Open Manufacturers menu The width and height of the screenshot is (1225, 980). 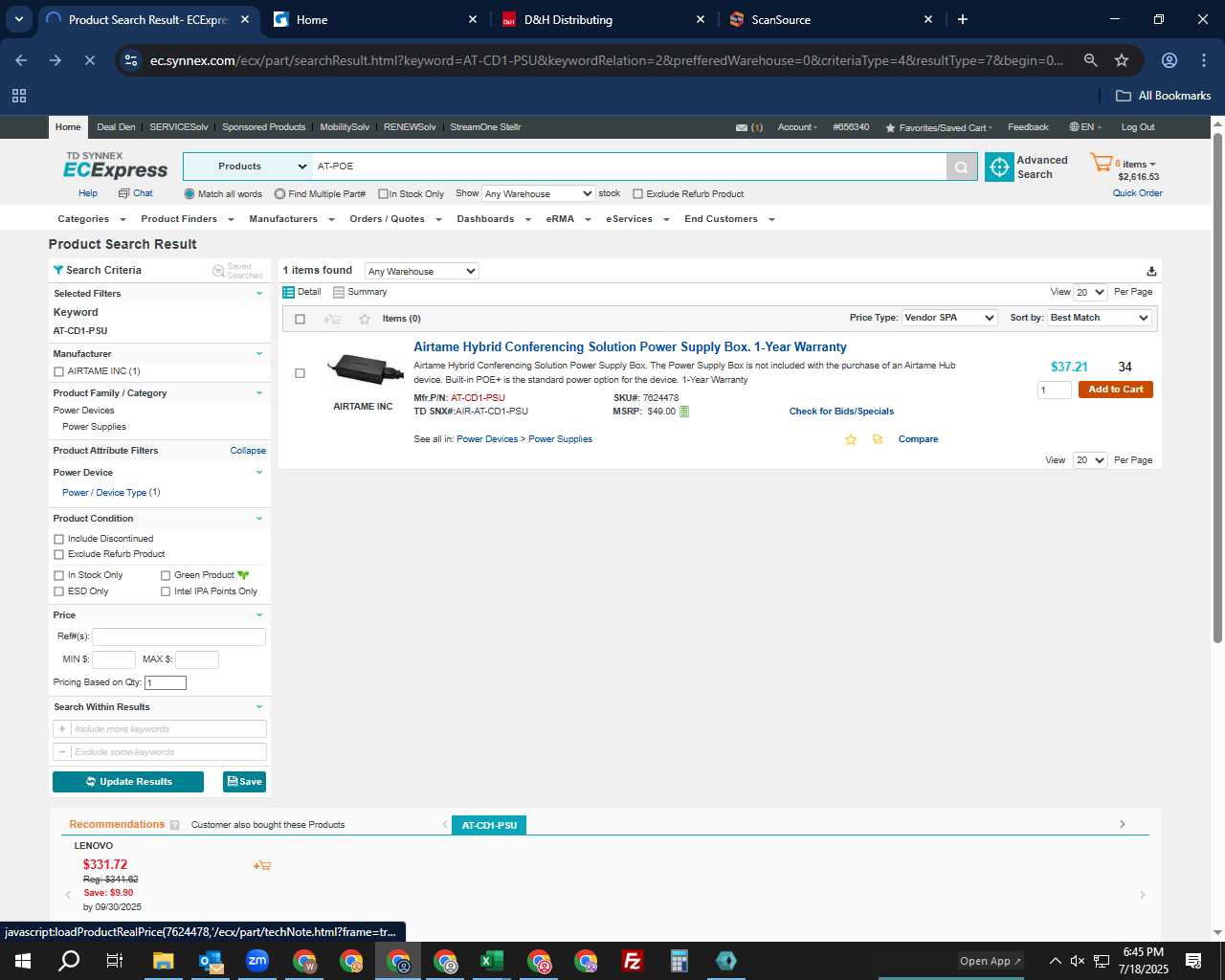(291, 219)
